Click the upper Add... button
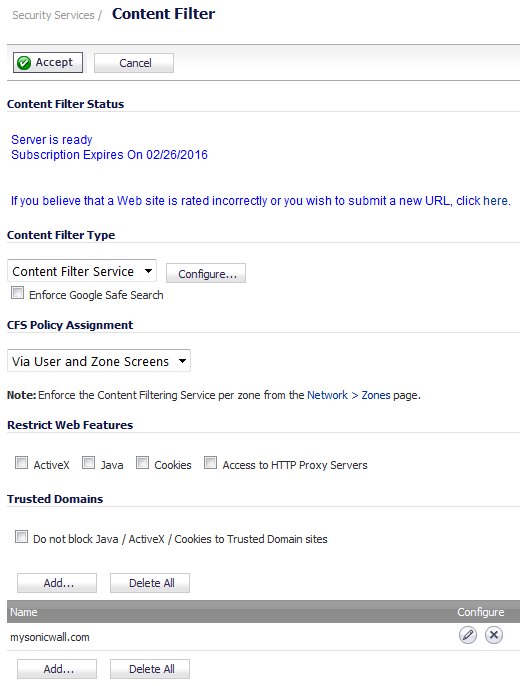Image resolution: width=520 pixels, height=686 pixels. coord(57,583)
